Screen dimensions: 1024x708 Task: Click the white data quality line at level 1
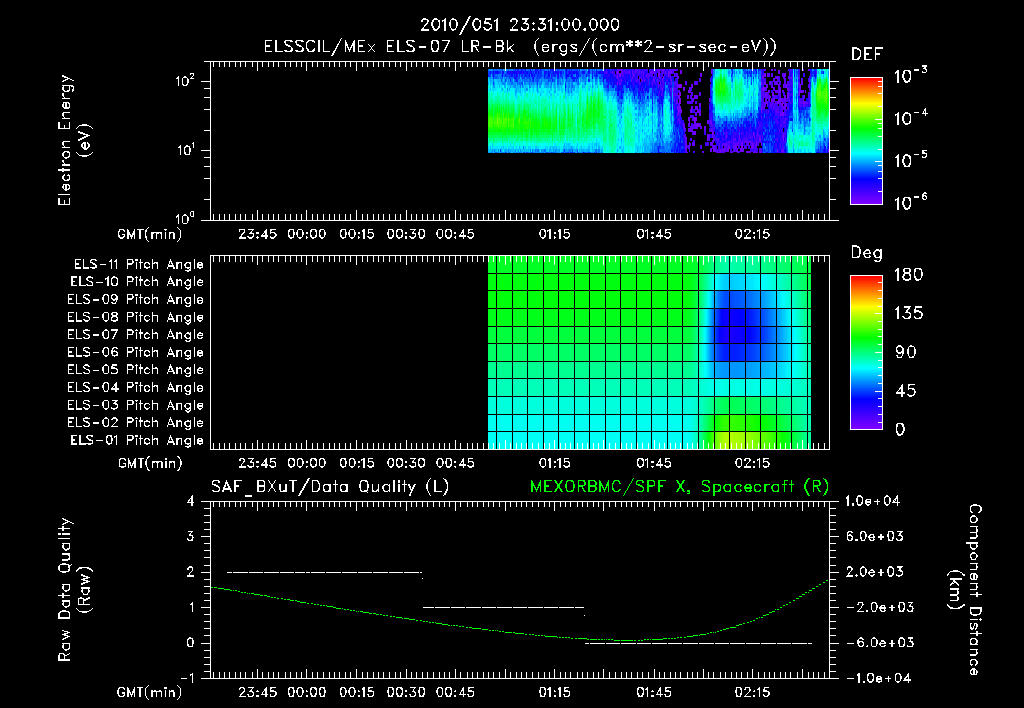pyautogui.click(x=504, y=607)
